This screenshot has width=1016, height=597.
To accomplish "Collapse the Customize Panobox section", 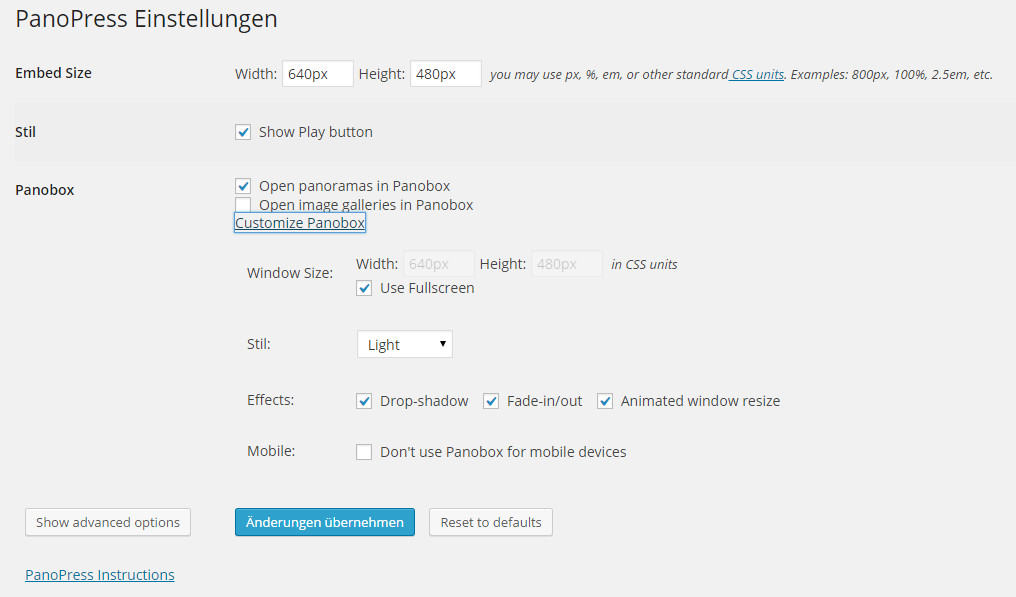I will tap(300, 223).
